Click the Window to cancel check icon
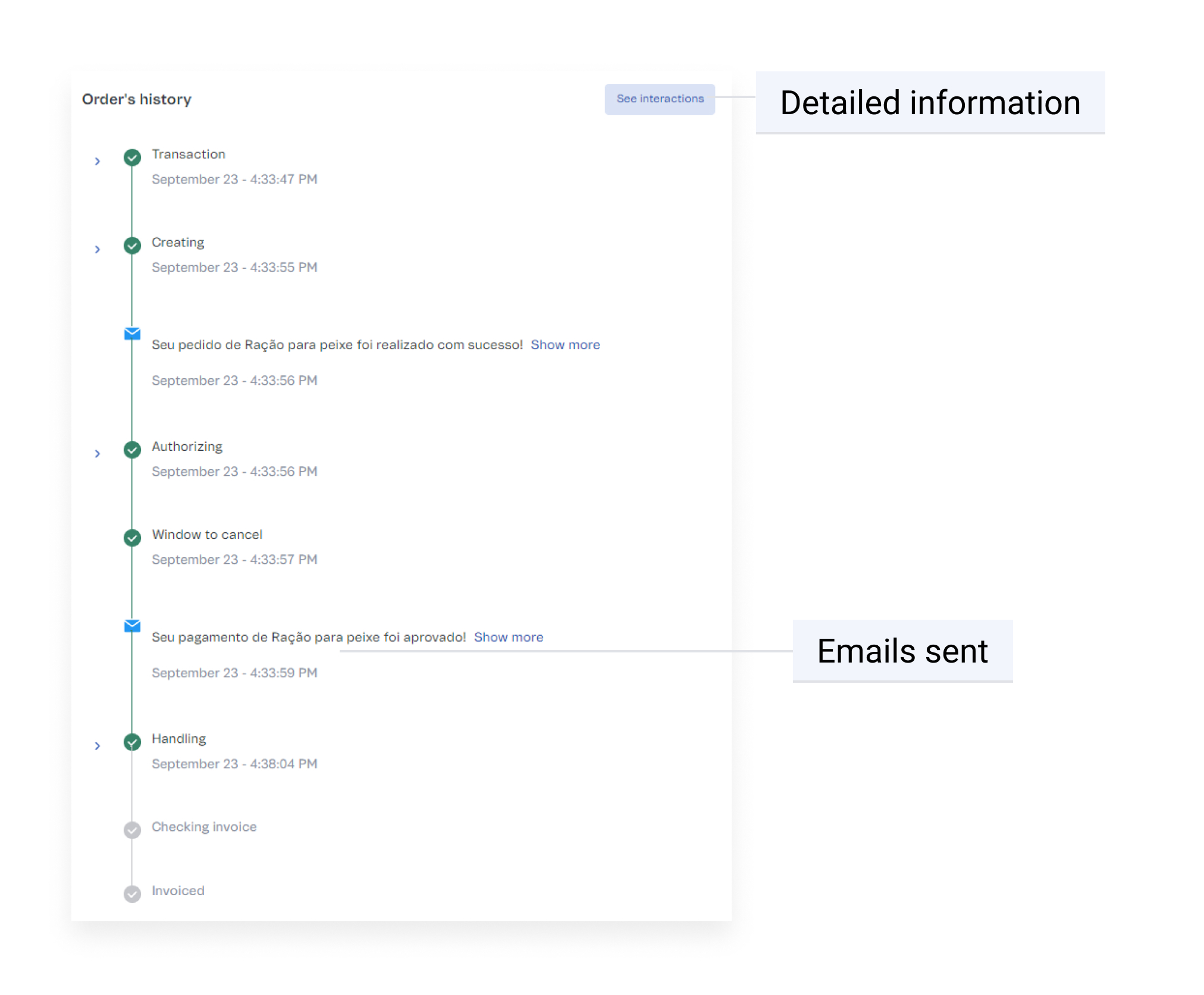 click(132, 538)
